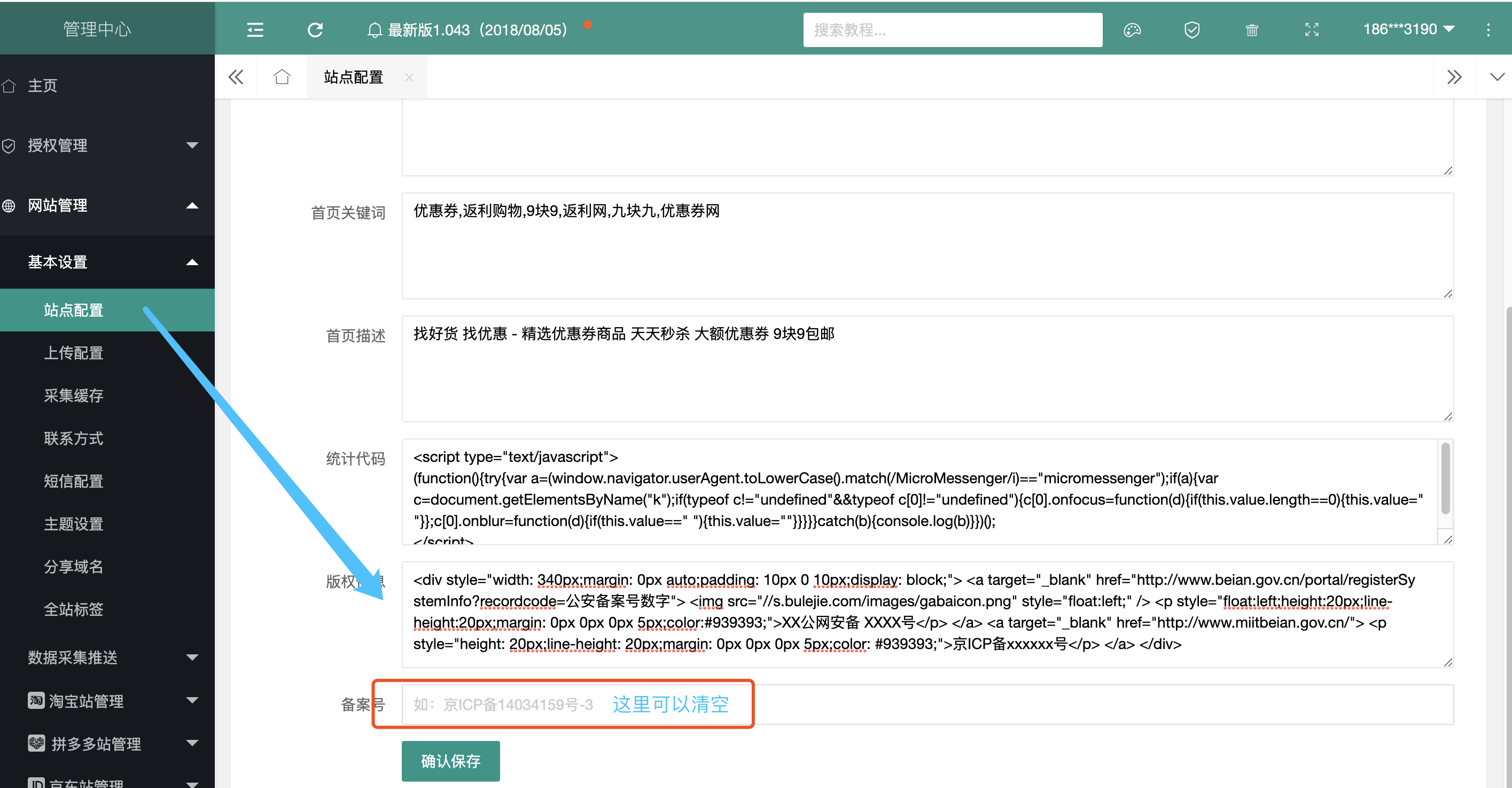
Task: Grab the 首页关键词 textarea resize handle
Action: 1447,293
